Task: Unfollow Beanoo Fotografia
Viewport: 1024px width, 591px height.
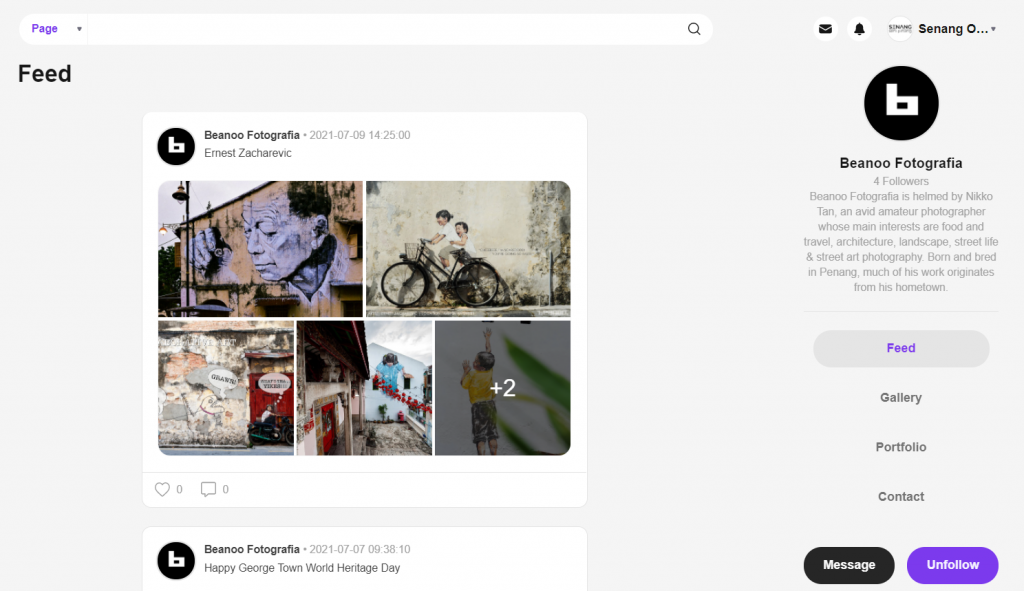Action: pos(952,565)
